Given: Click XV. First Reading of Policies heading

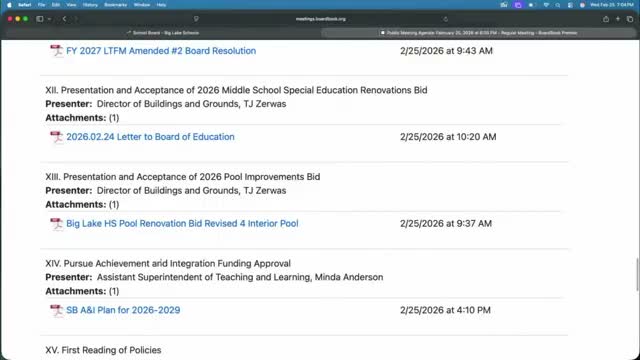Looking at the screenshot, I should tap(103, 350).
